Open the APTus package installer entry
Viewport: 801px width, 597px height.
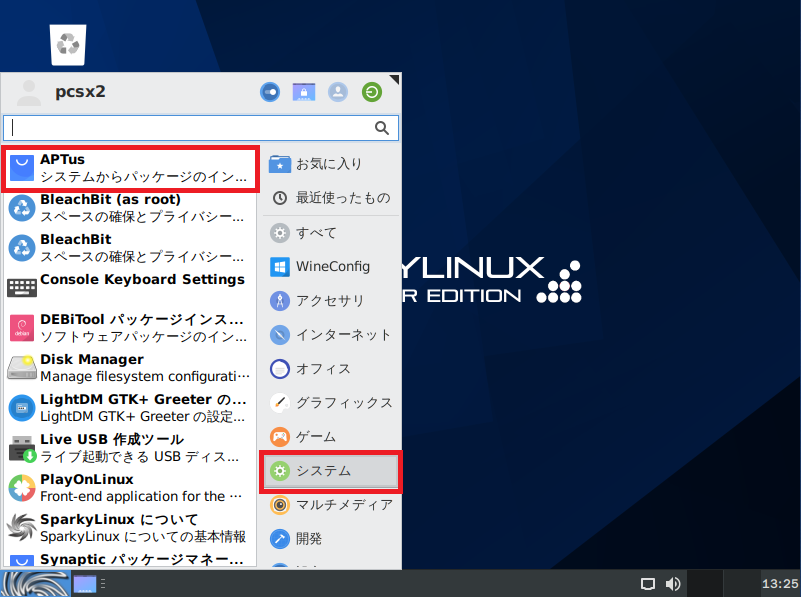click(130, 169)
